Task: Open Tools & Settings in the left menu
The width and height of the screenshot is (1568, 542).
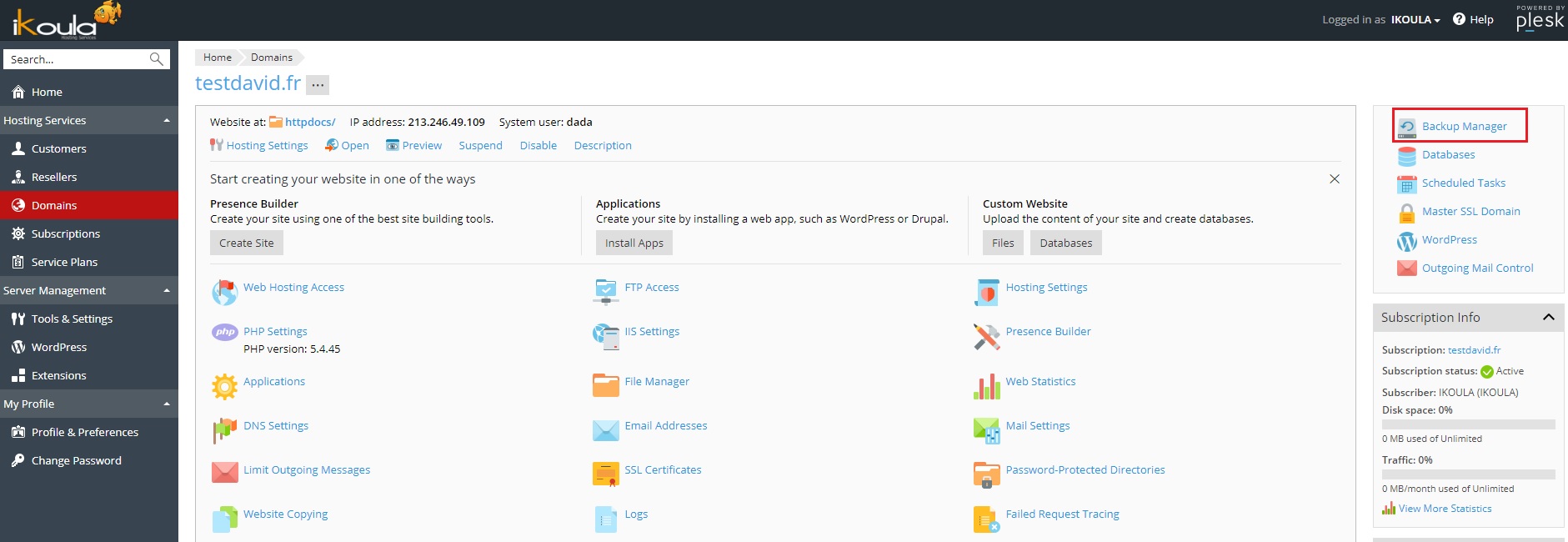Action: 89,319
